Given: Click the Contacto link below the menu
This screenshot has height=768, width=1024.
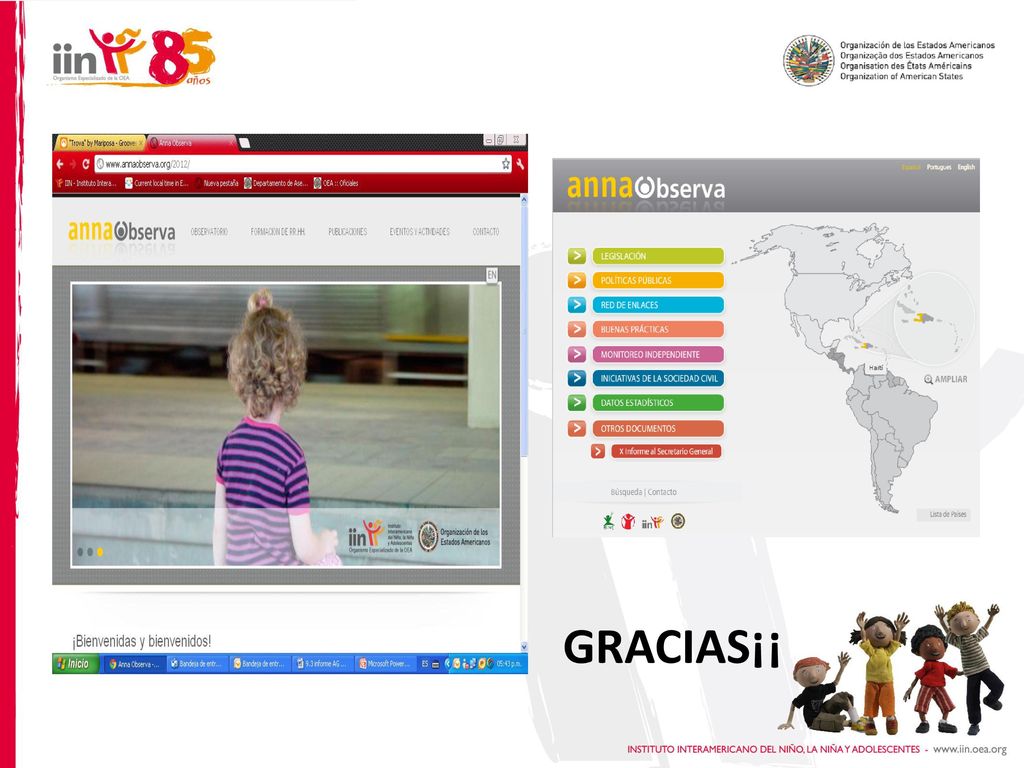Looking at the screenshot, I should point(662,492).
